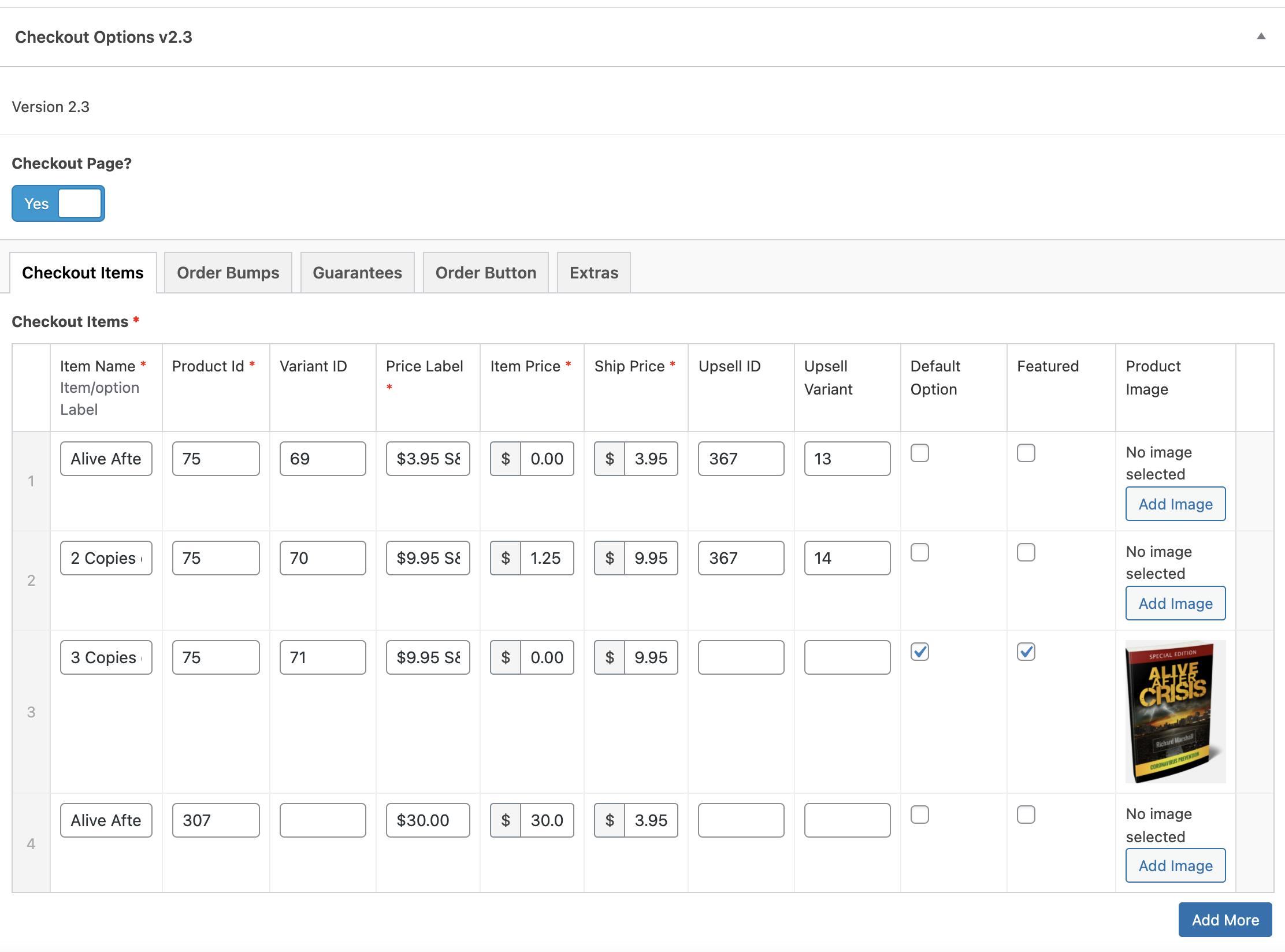The image size is (1285, 952).
Task: Click the Variant ID field containing 69
Action: (x=322, y=459)
